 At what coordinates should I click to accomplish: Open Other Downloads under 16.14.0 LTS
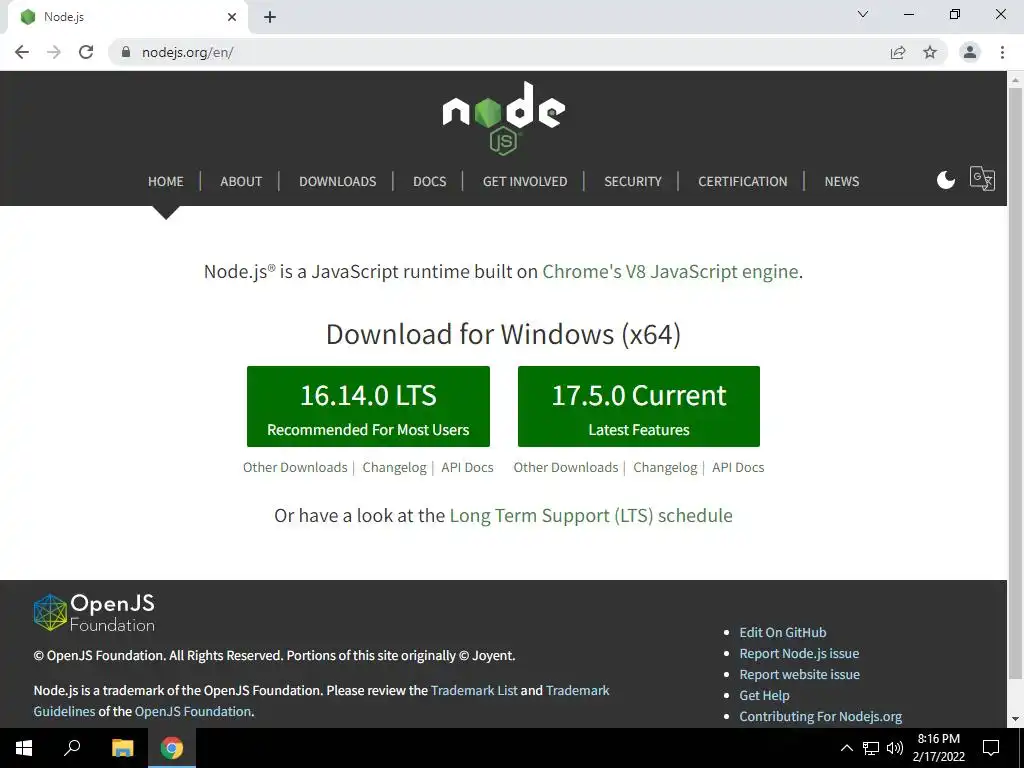click(x=295, y=468)
